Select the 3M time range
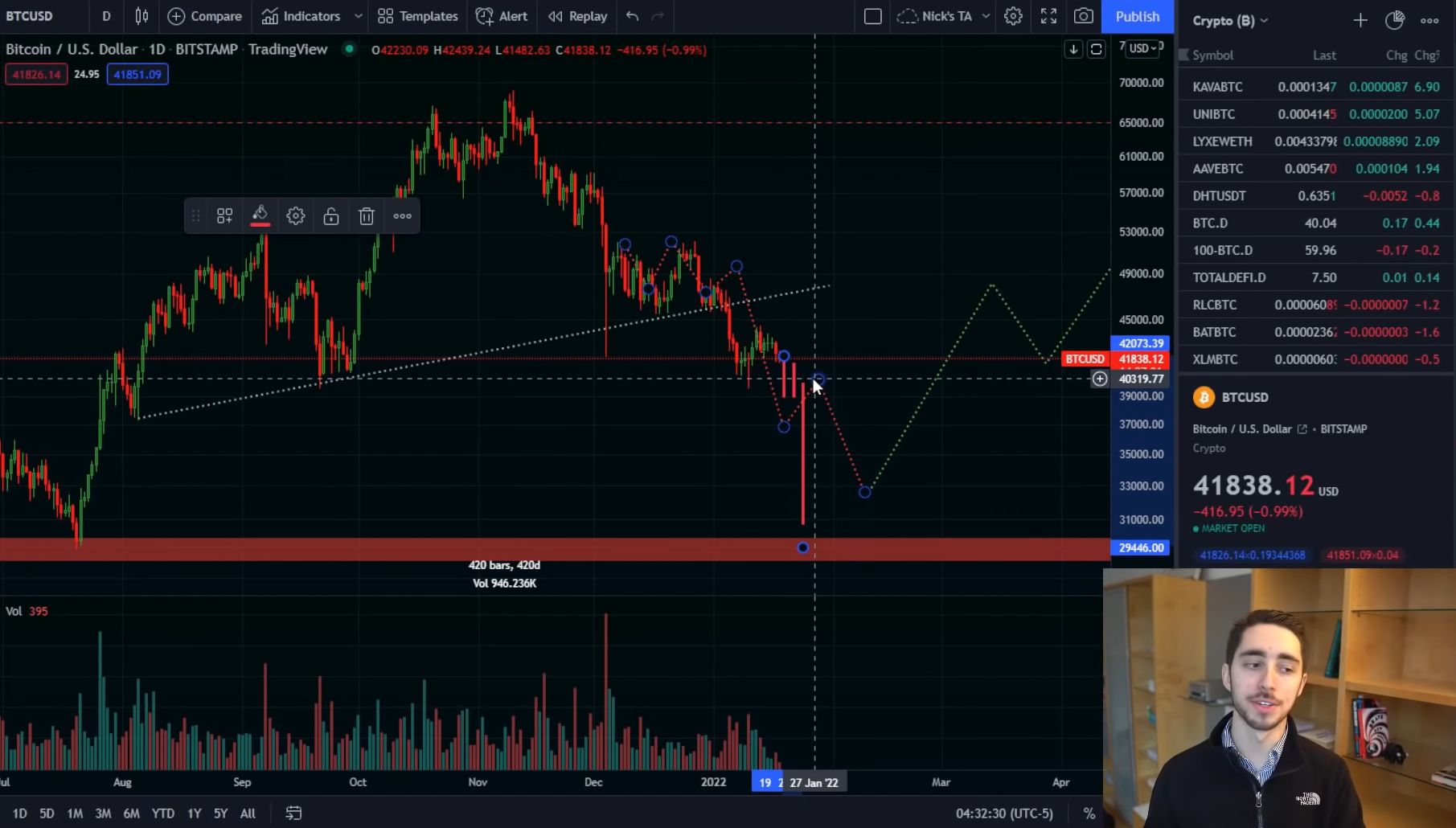 [103, 814]
